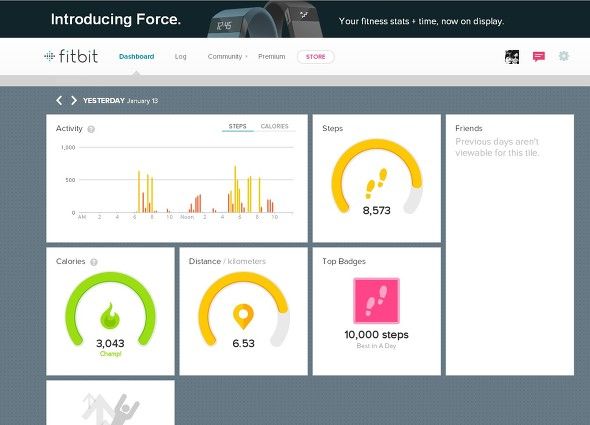
Task: Click the location pin distance icon
Action: (x=243, y=316)
